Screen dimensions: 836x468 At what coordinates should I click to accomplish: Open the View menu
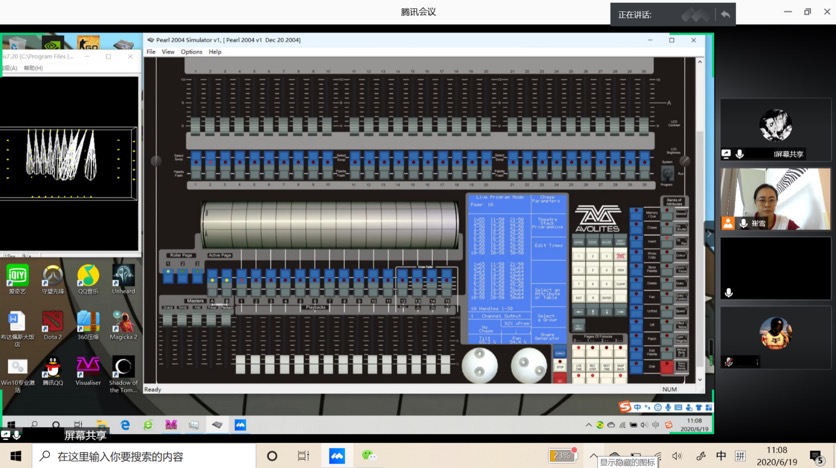pos(168,52)
